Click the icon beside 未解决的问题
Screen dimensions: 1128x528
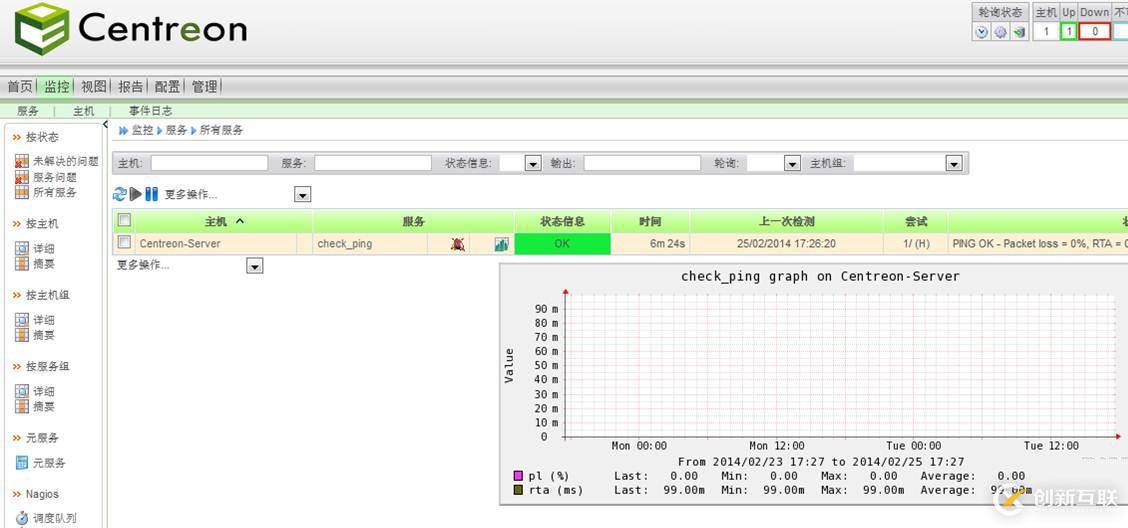tap(22, 161)
